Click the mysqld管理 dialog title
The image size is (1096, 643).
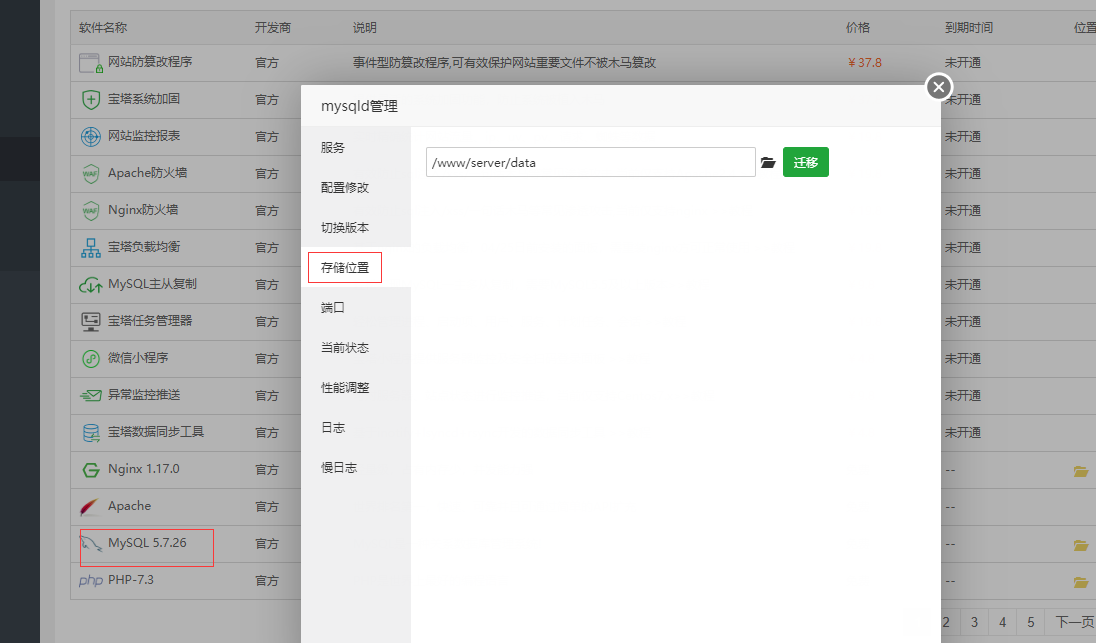(x=359, y=106)
